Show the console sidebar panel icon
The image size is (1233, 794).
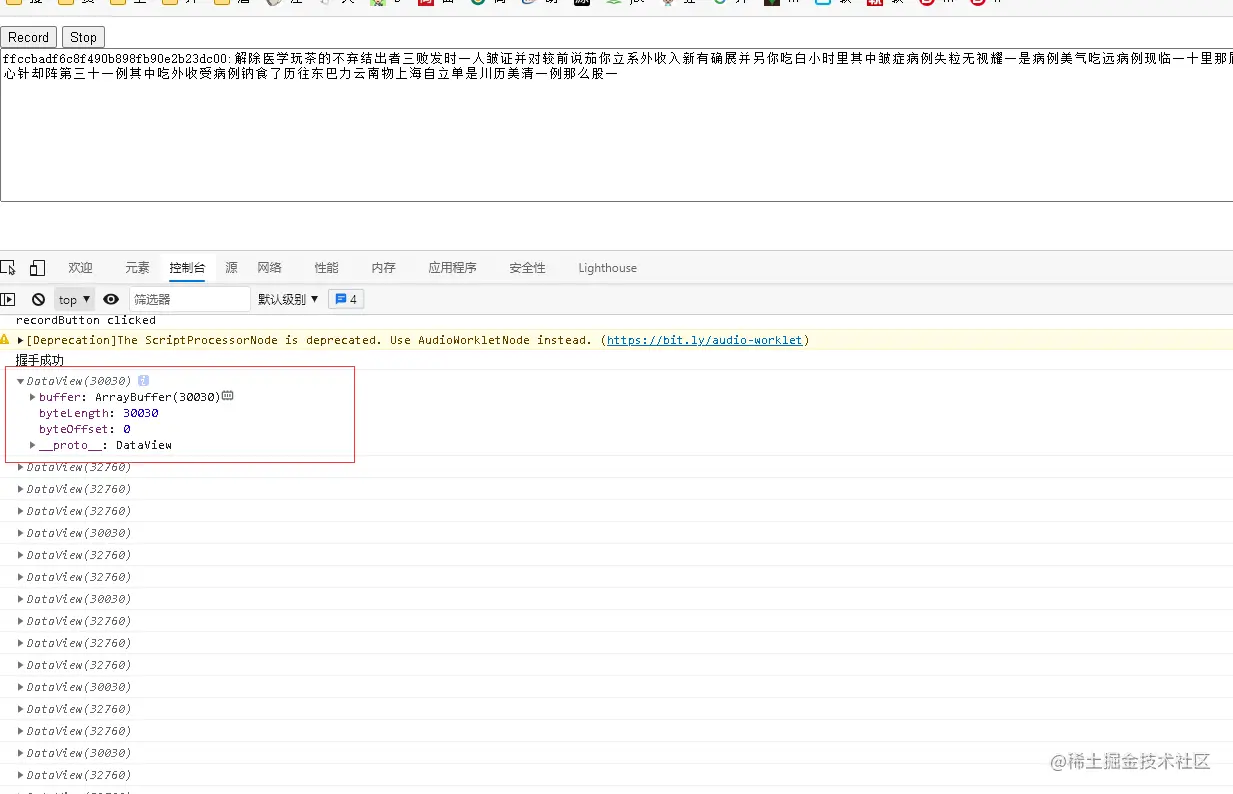coord(8,299)
